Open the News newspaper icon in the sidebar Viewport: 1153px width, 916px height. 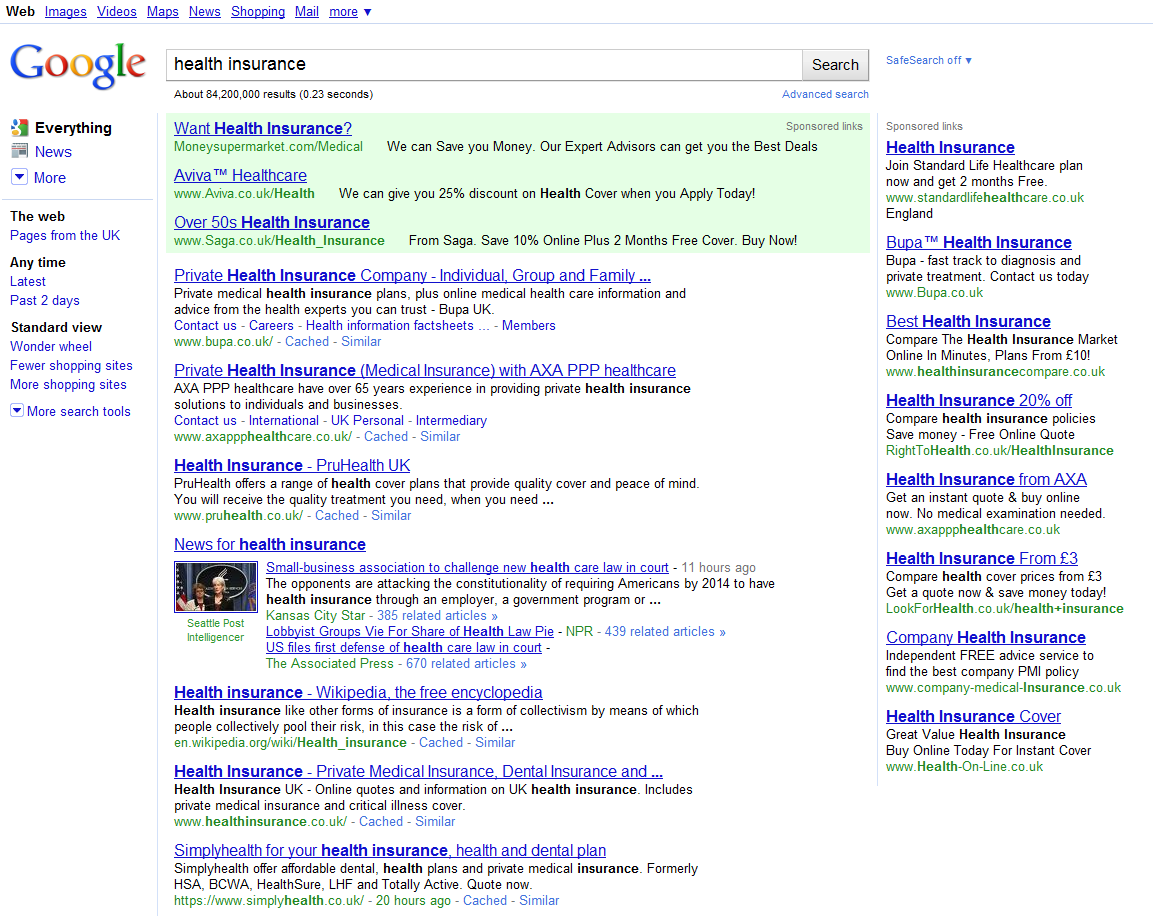point(20,151)
